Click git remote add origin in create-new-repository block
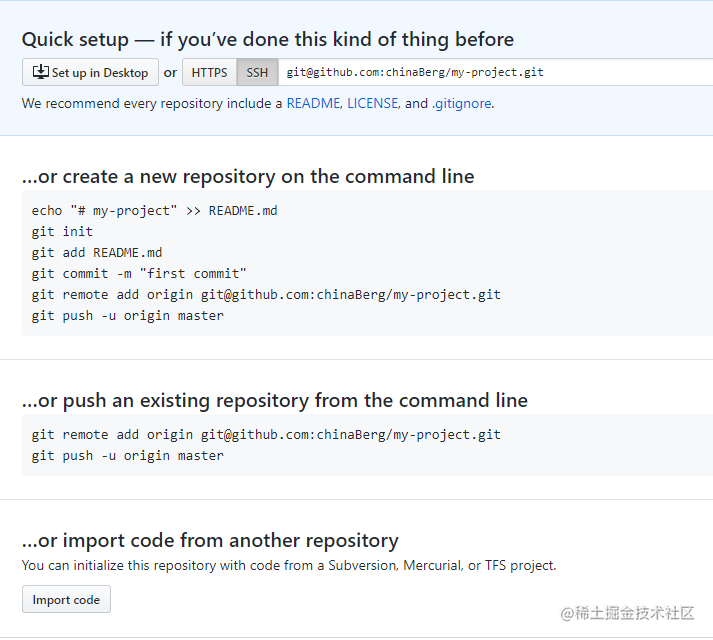713x640 pixels. (x=266, y=295)
